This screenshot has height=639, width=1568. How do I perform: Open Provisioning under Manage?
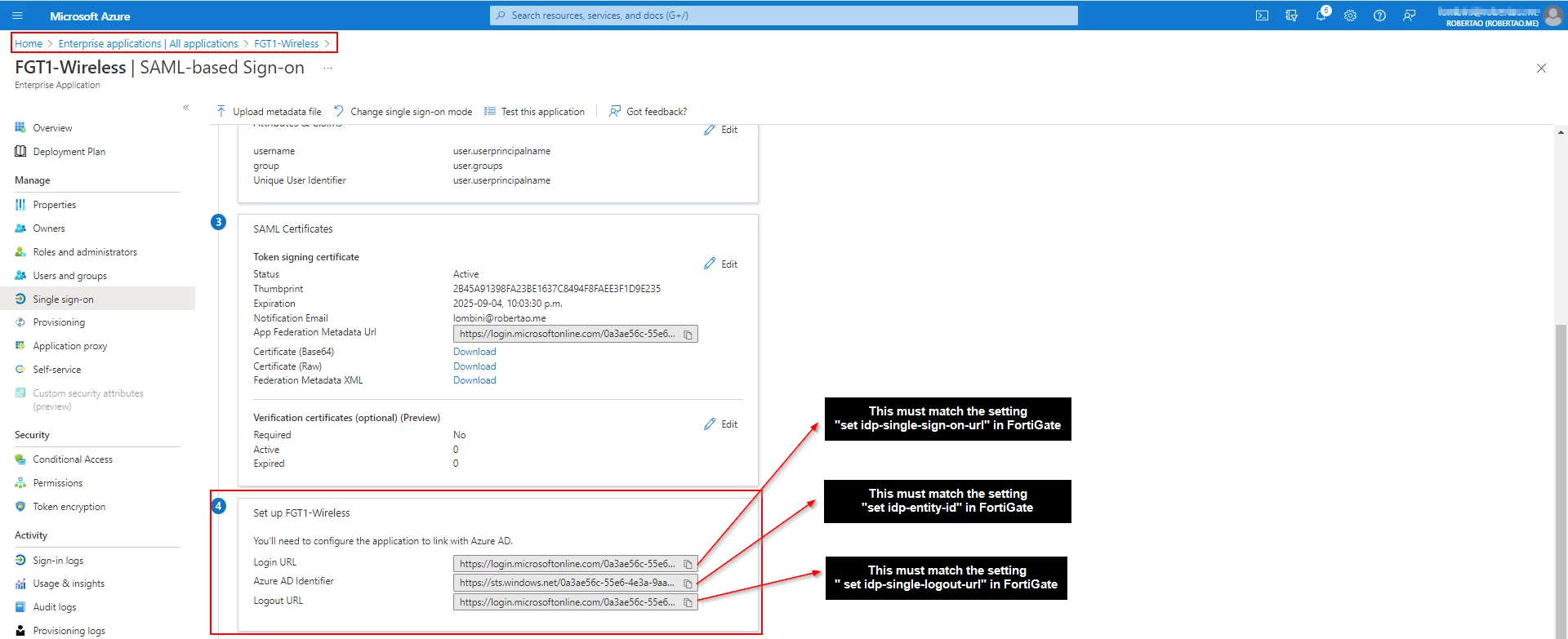tap(59, 322)
